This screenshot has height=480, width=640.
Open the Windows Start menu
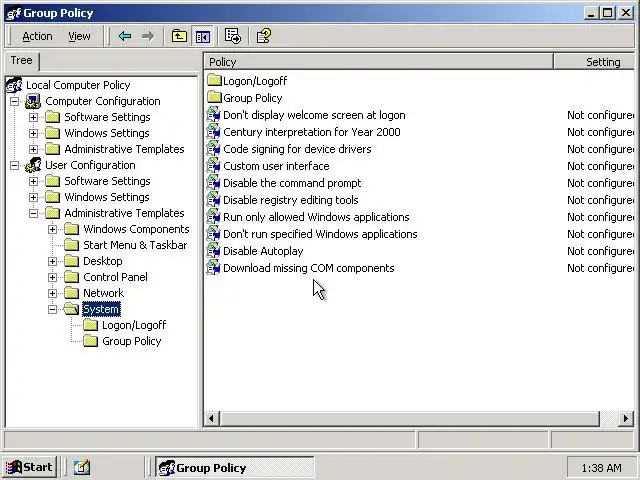29,467
